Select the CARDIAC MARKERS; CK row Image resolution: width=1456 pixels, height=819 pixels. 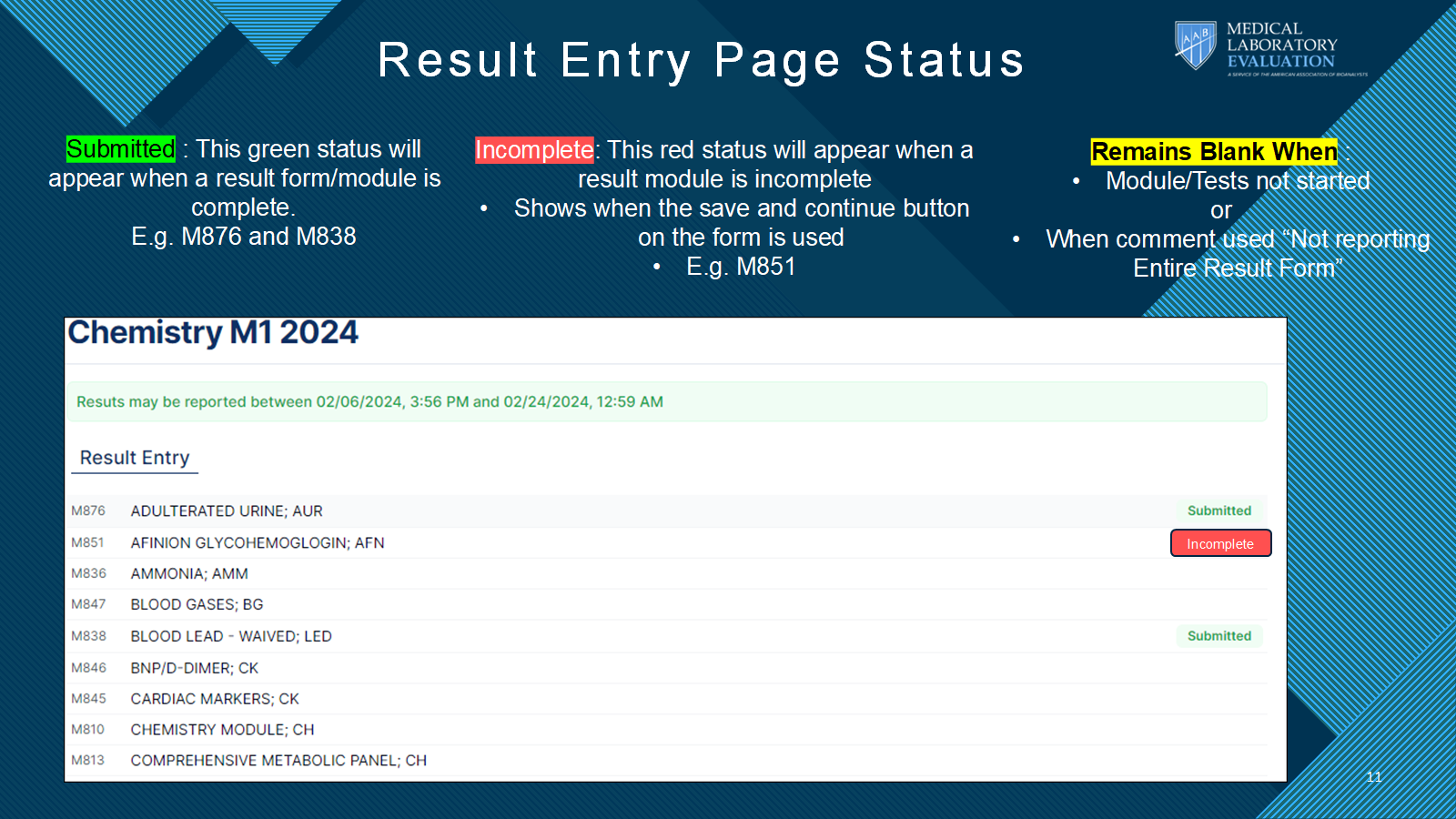(215, 699)
